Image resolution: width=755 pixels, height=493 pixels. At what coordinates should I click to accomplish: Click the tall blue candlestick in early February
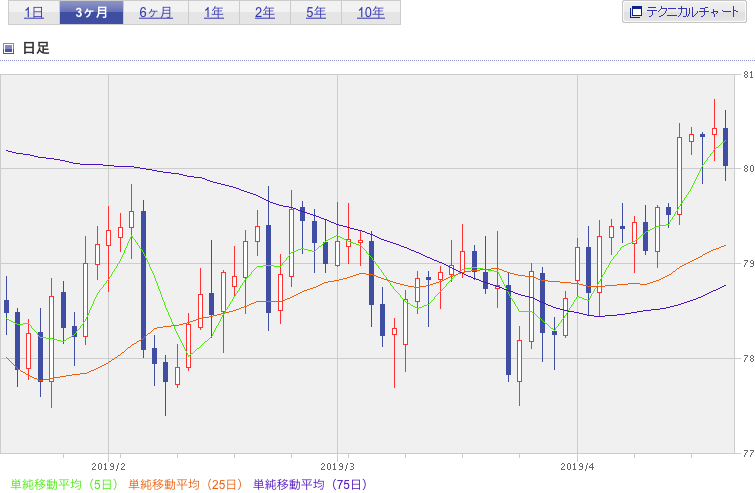143,280
